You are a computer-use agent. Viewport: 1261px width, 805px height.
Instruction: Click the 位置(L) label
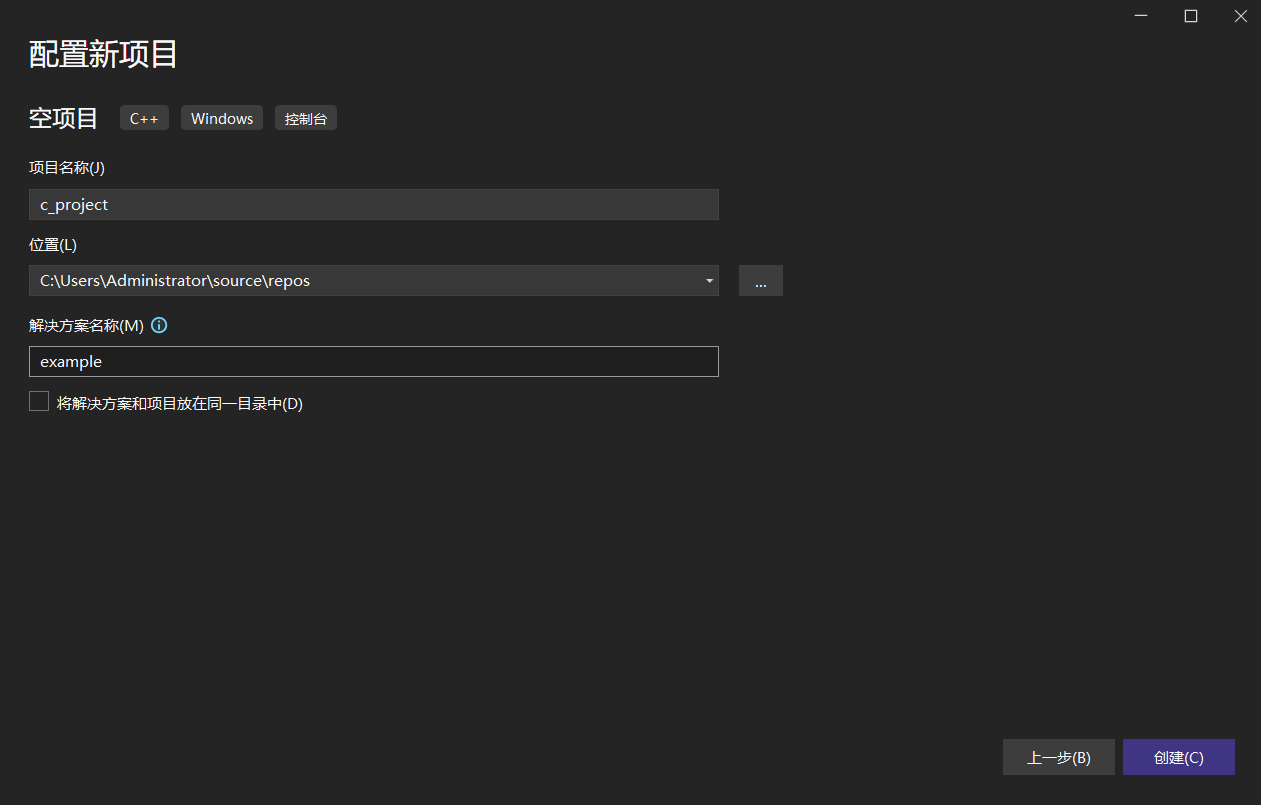point(53,244)
